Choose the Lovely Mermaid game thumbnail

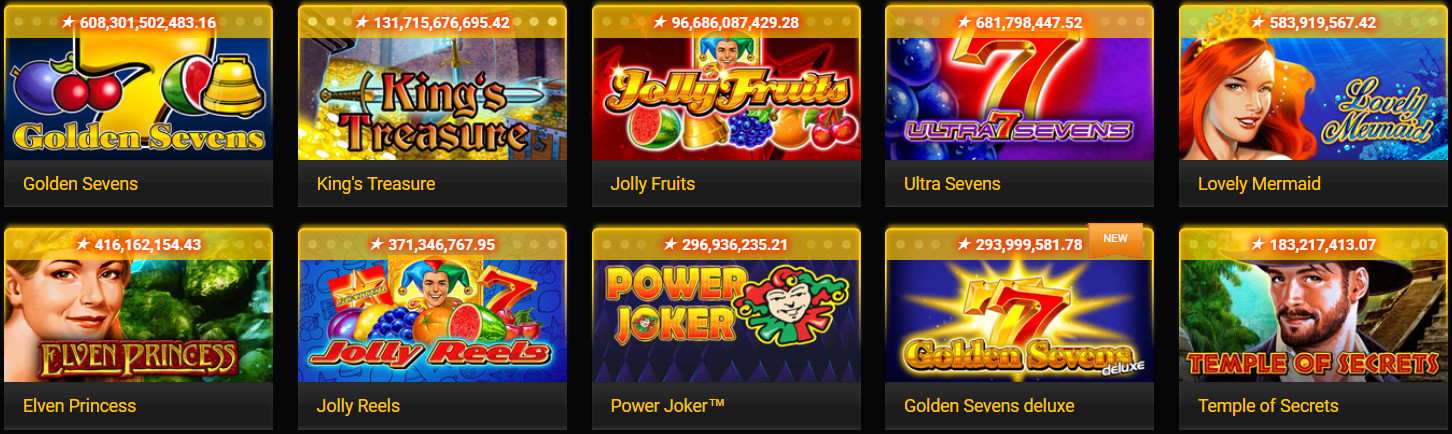(x=1313, y=98)
